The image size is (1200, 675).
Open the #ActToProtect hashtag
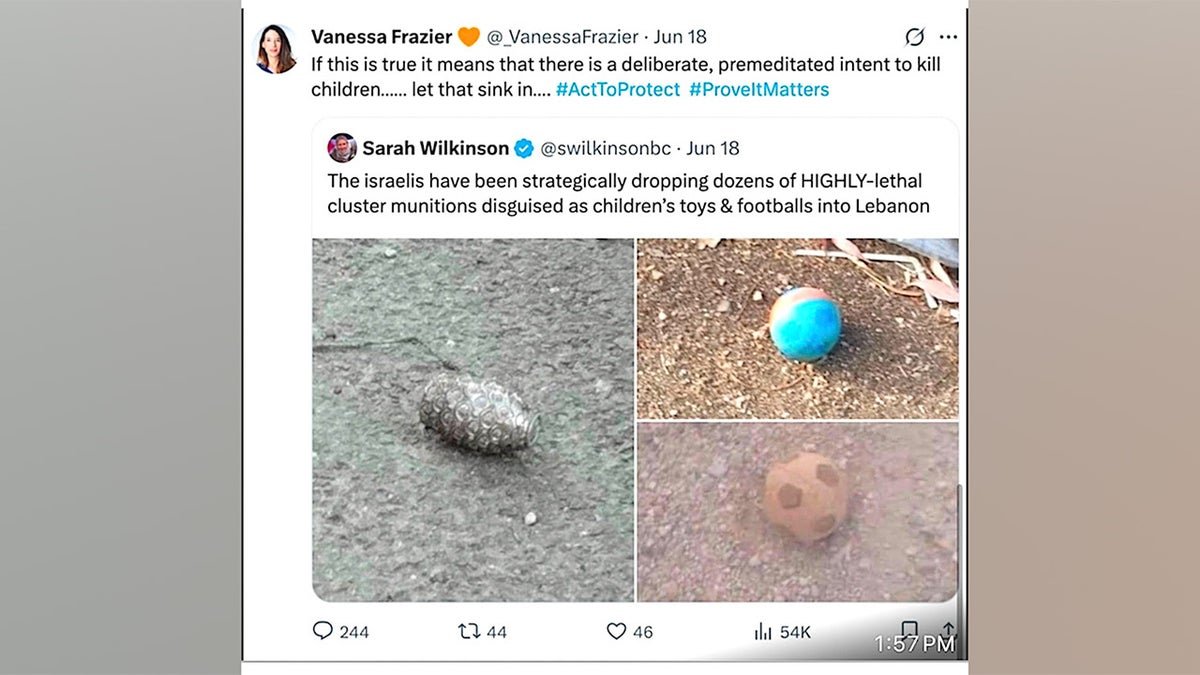(x=618, y=89)
